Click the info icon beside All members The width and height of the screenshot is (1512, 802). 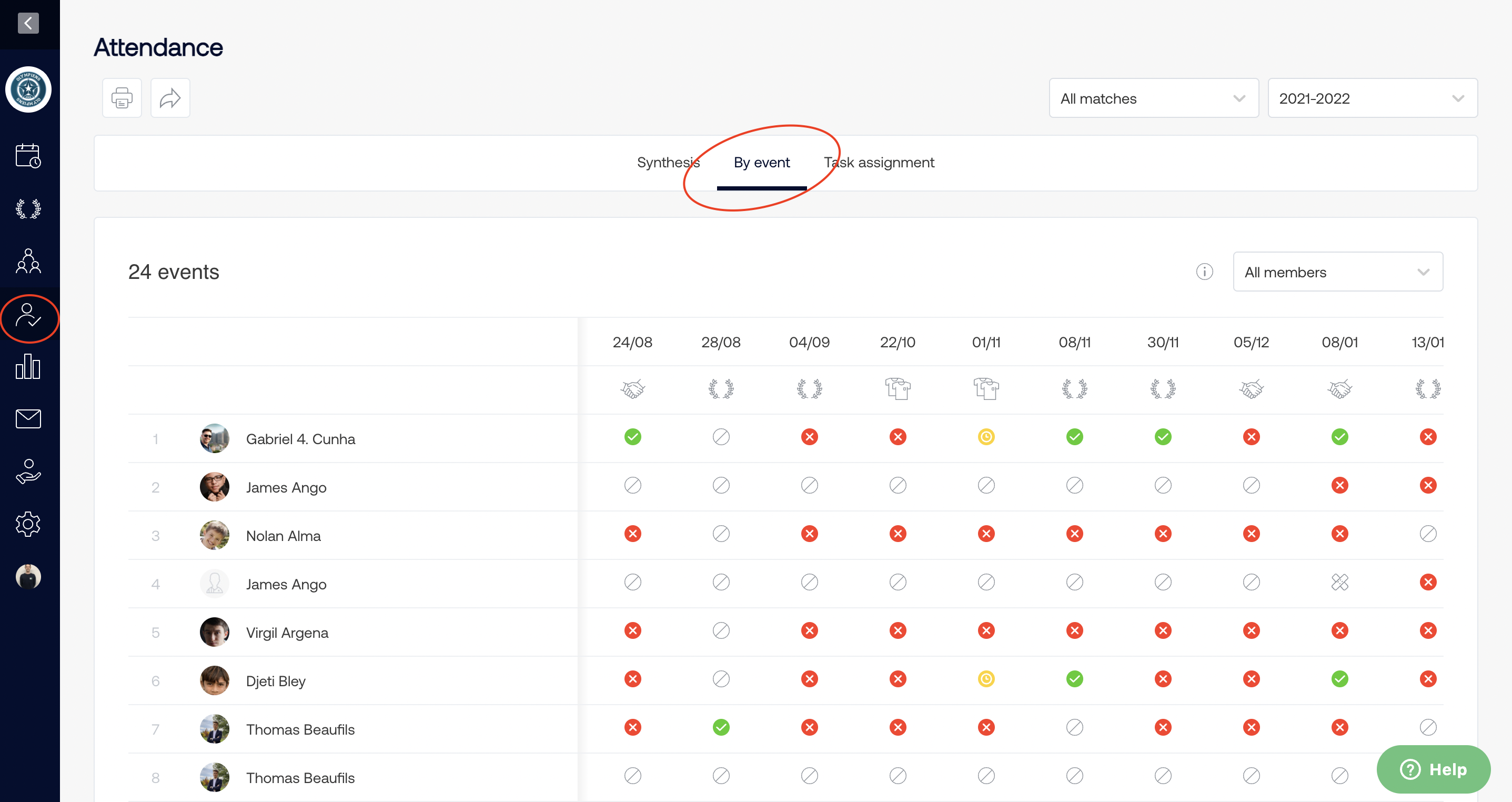[1204, 272]
